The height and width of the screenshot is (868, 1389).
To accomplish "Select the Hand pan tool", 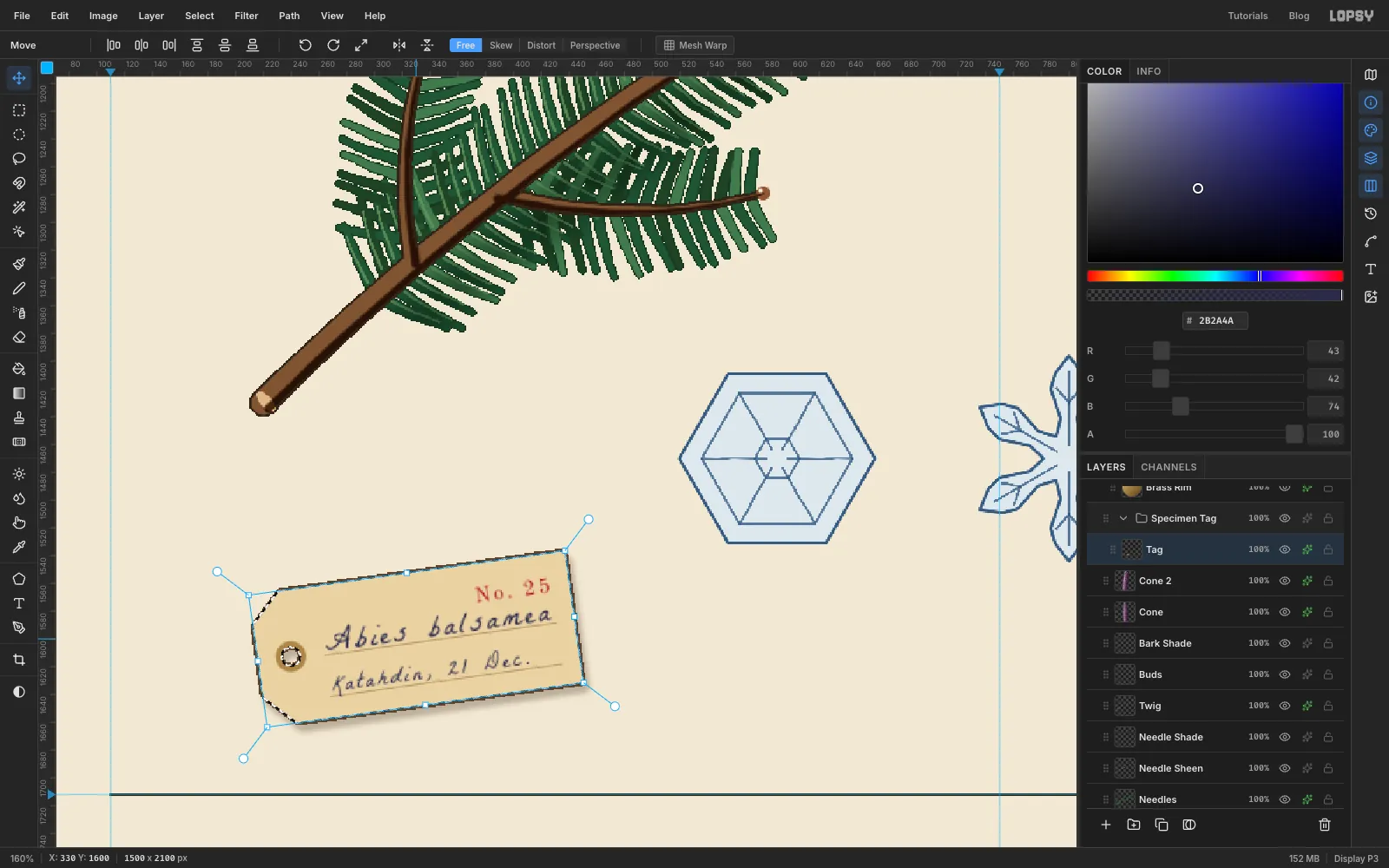I will tap(19, 523).
